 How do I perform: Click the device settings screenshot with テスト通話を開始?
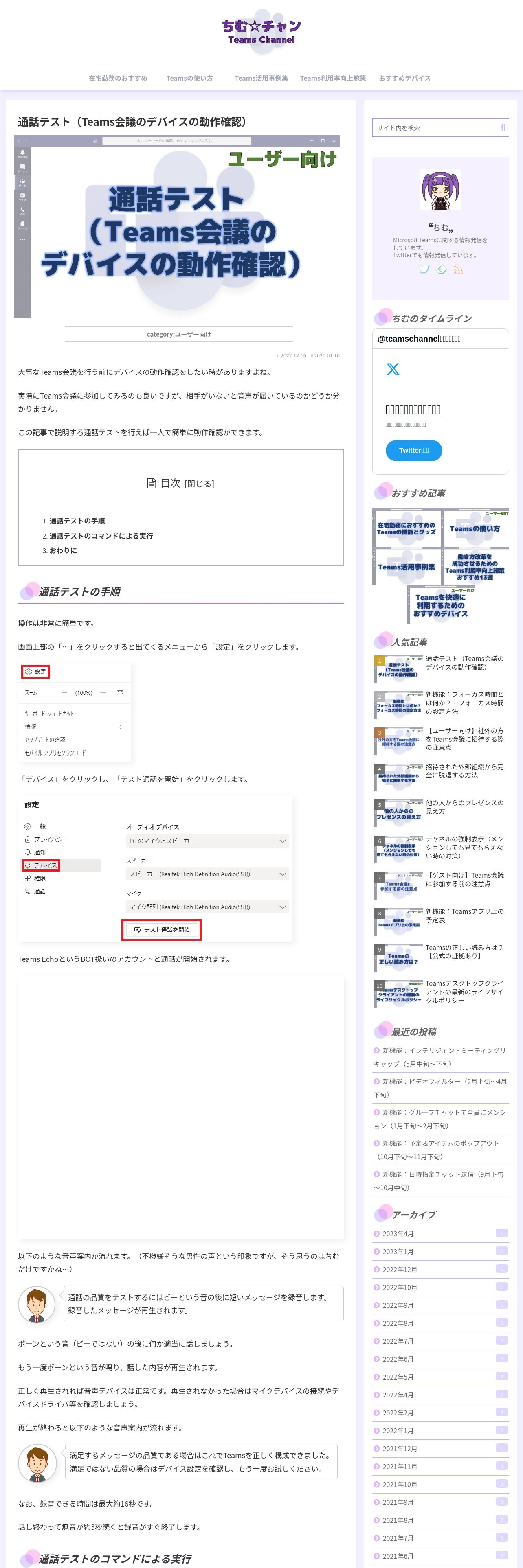tap(155, 869)
